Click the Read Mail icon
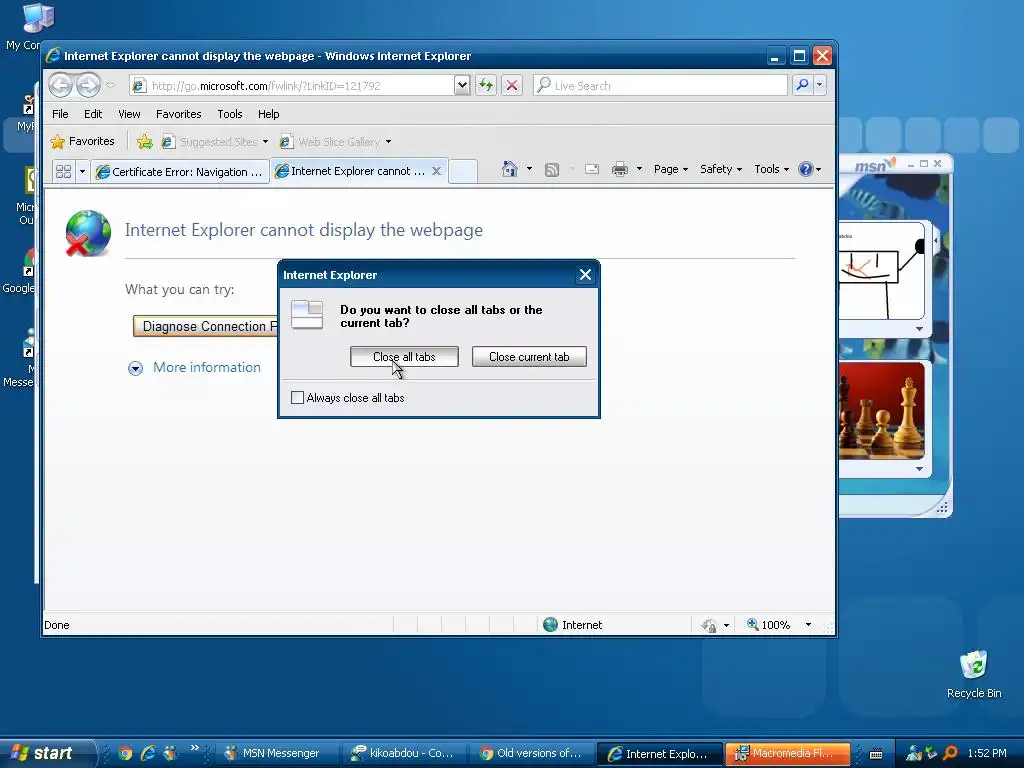 point(592,169)
